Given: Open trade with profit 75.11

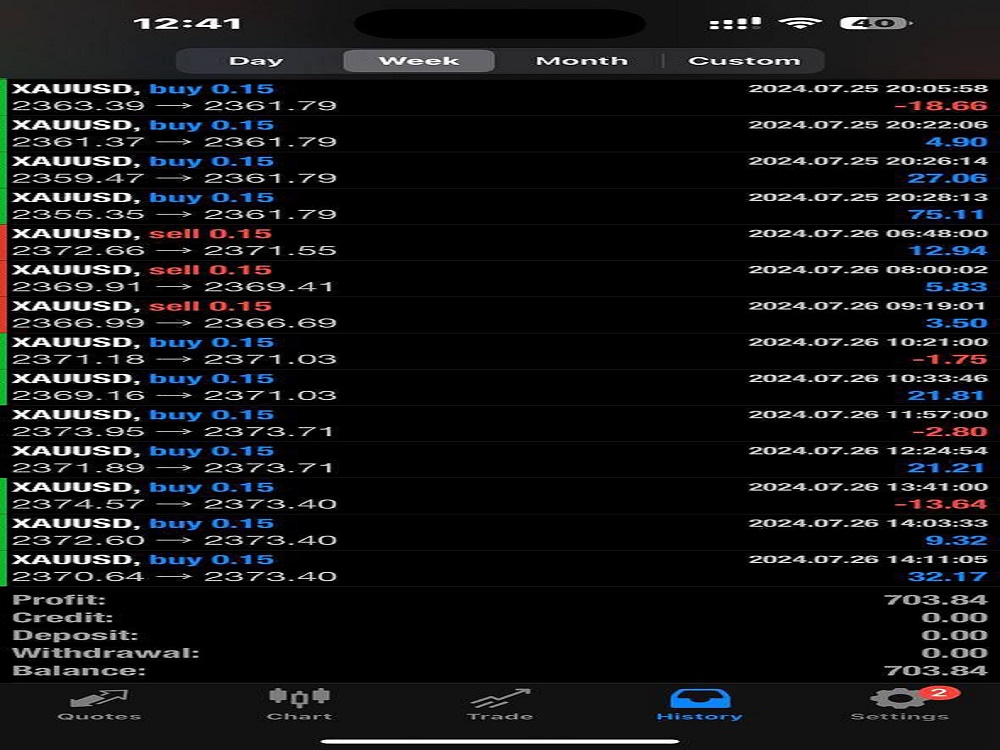Looking at the screenshot, I should [x=500, y=206].
